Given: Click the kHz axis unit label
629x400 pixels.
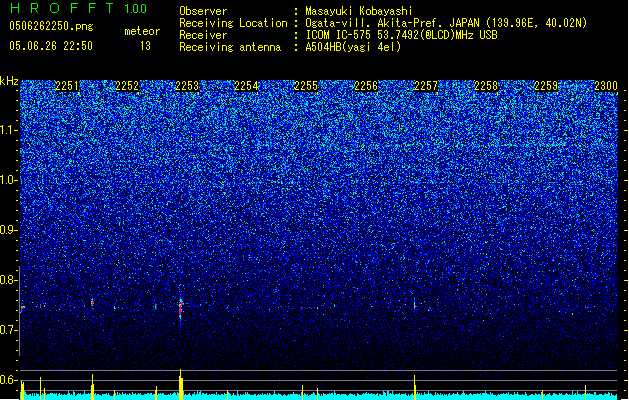Looking at the screenshot, I should coord(9,82).
